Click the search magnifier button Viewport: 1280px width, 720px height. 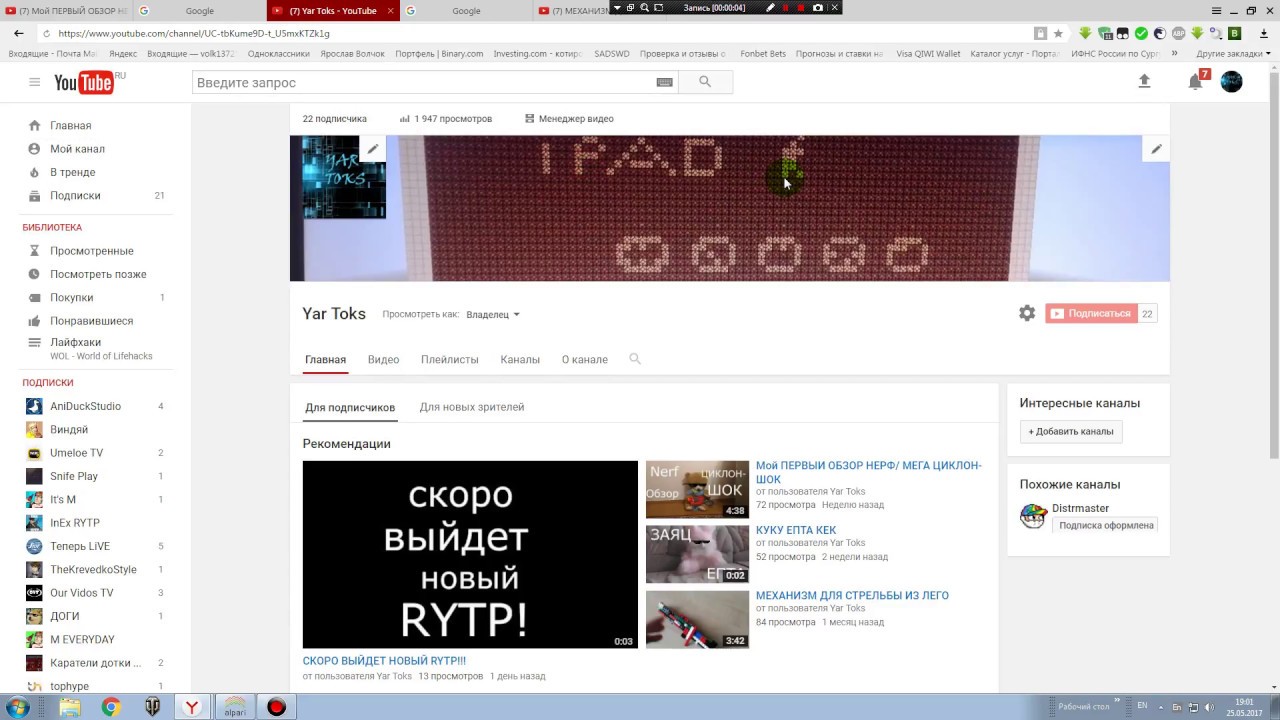tap(705, 82)
